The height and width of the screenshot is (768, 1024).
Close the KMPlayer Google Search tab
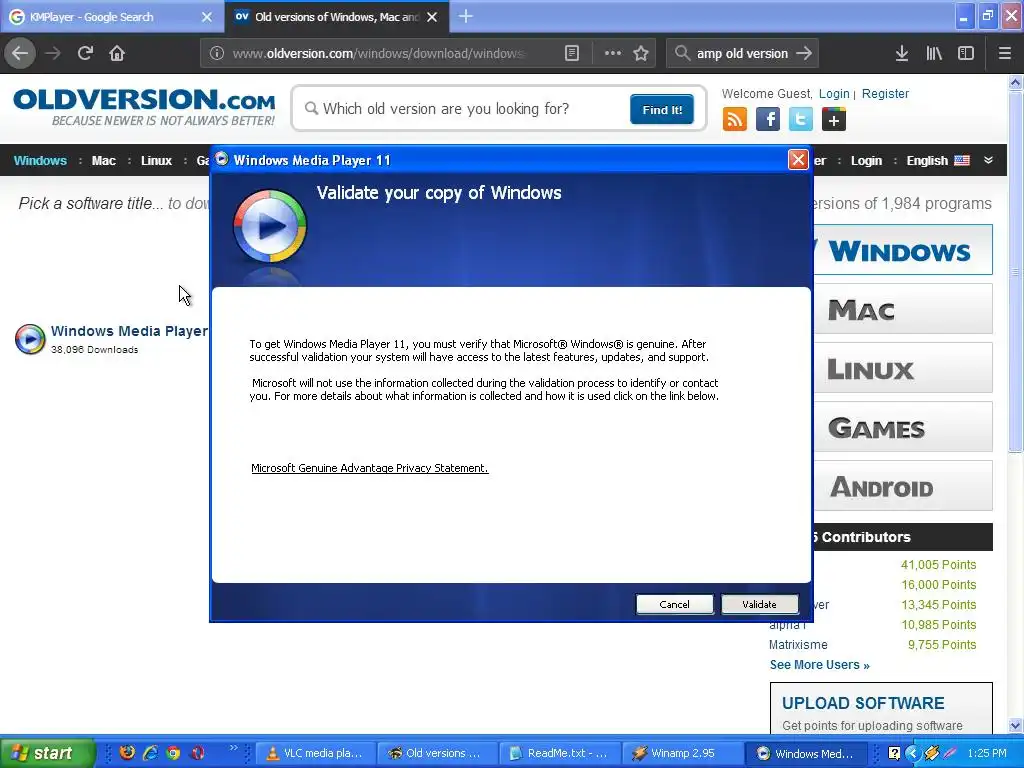coord(207,17)
